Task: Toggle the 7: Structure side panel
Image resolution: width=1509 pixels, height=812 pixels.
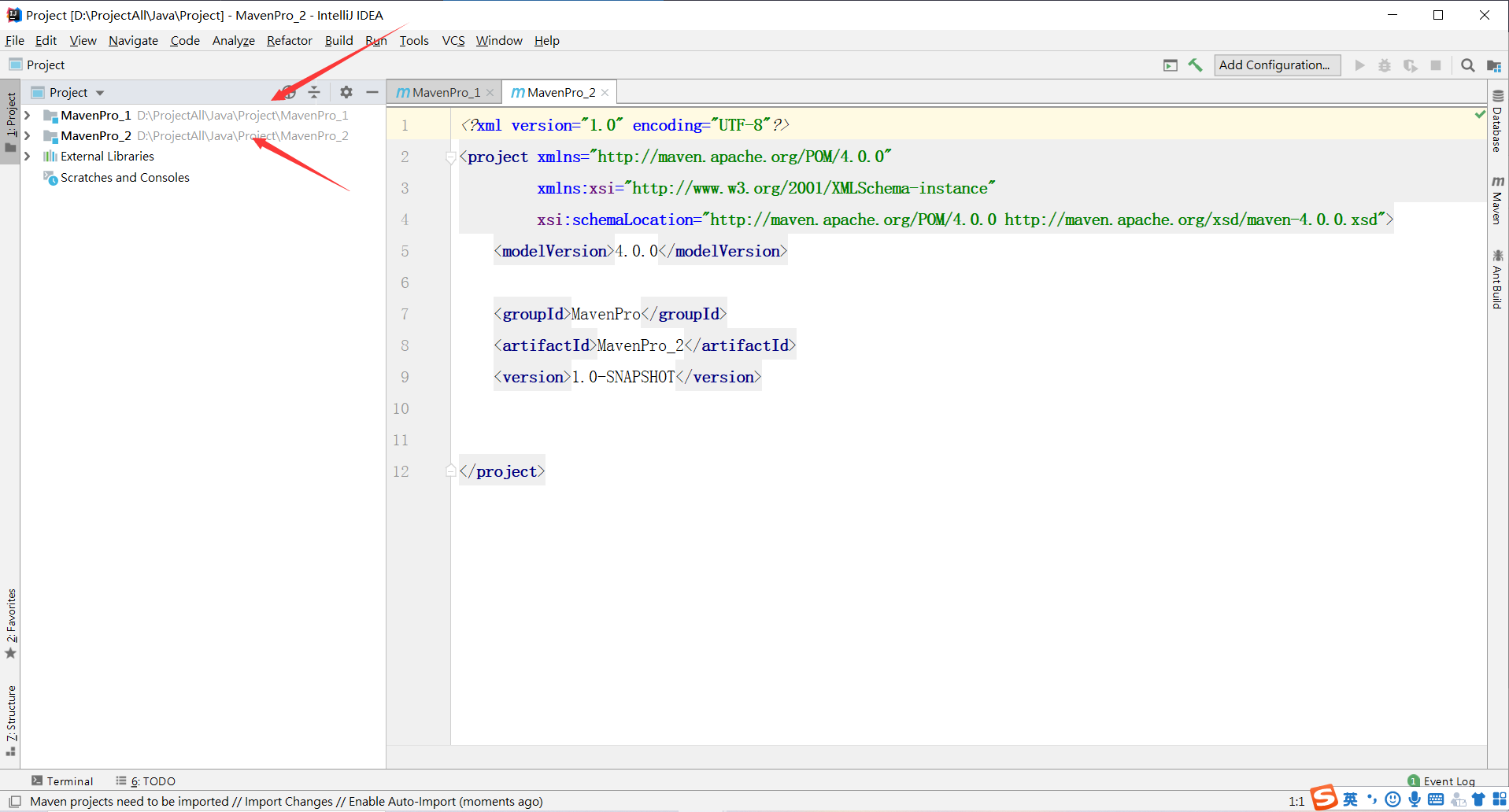Action: tap(11, 721)
